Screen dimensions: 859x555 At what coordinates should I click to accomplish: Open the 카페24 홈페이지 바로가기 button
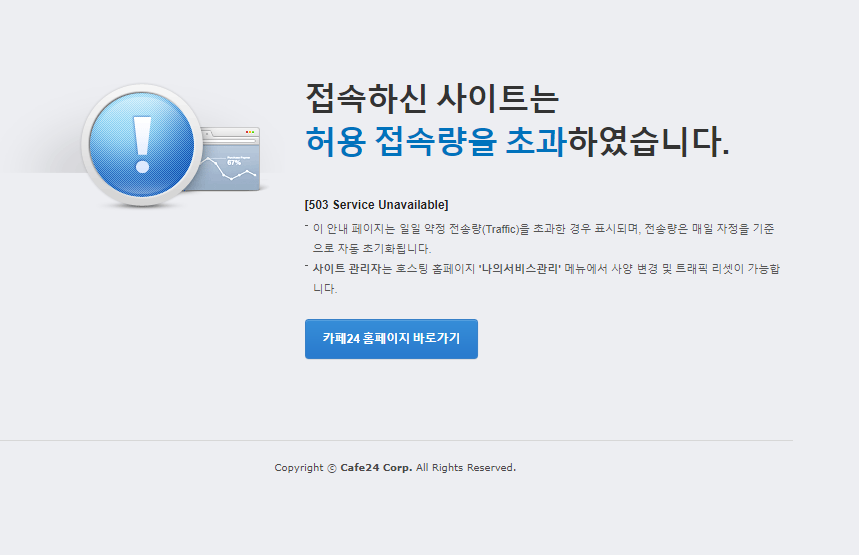[x=391, y=339]
